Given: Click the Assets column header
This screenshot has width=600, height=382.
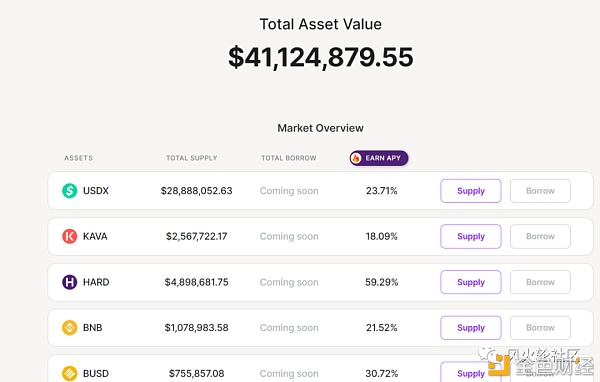Looking at the screenshot, I should tap(78, 158).
